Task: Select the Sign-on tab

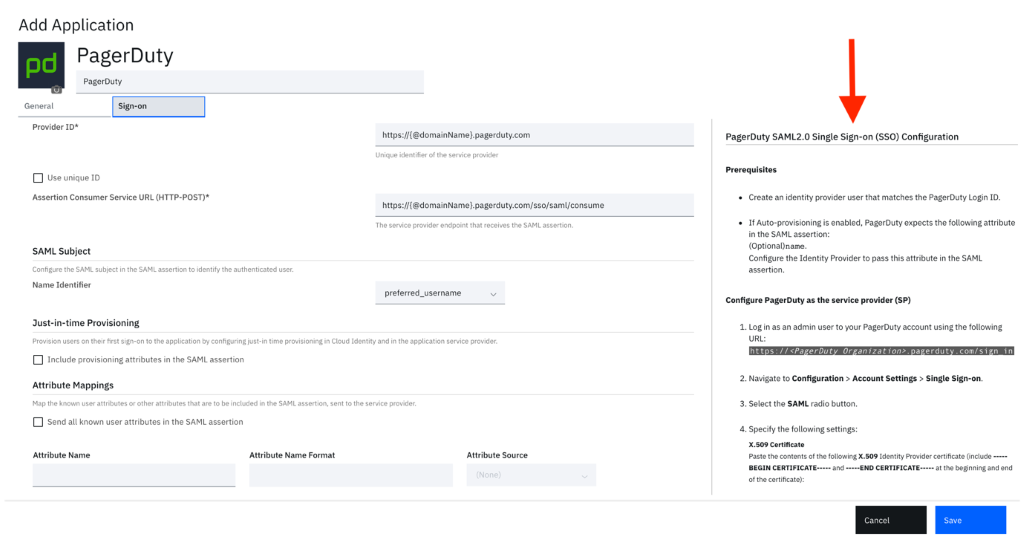Action: [x=159, y=107]
